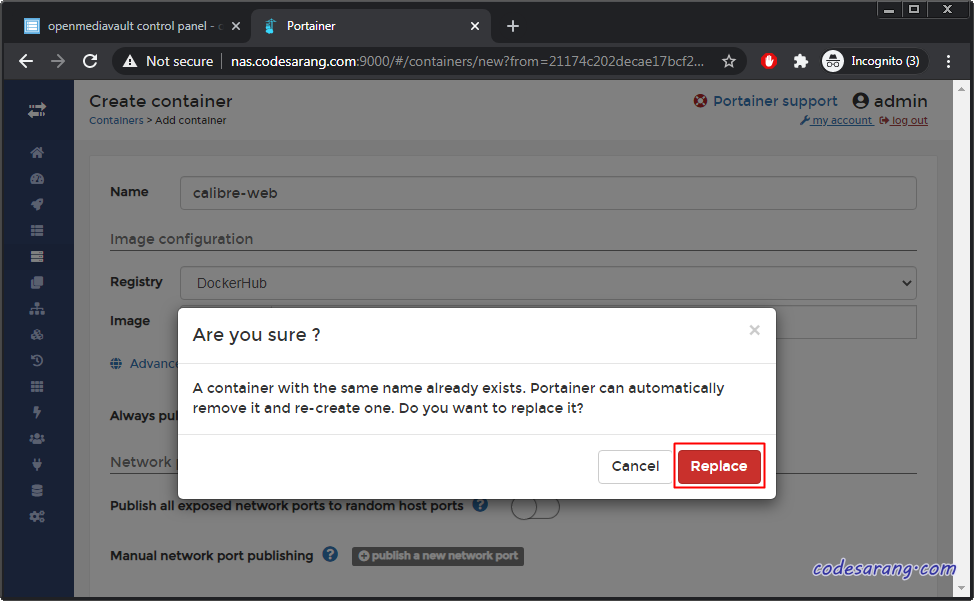Open the Networks sitemap icon in sidebar
The width and height of the screenshot is (974, 601).
tap(37, 309)
